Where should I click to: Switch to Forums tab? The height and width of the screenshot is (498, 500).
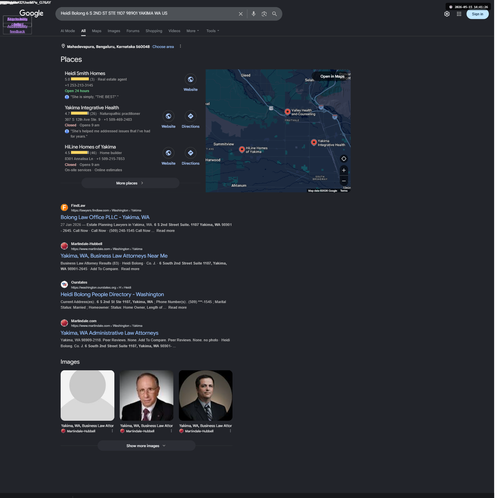tap(133, 31)
